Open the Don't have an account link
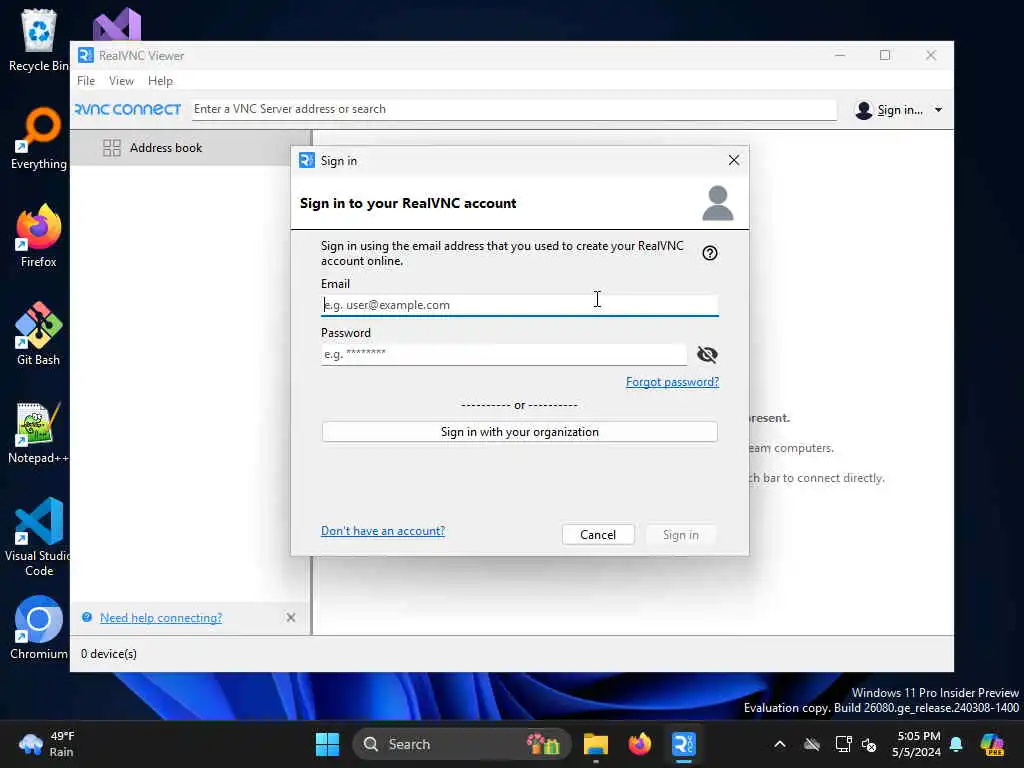The width and height of the screenshot is (1024, 768). (x=383, y=531)
